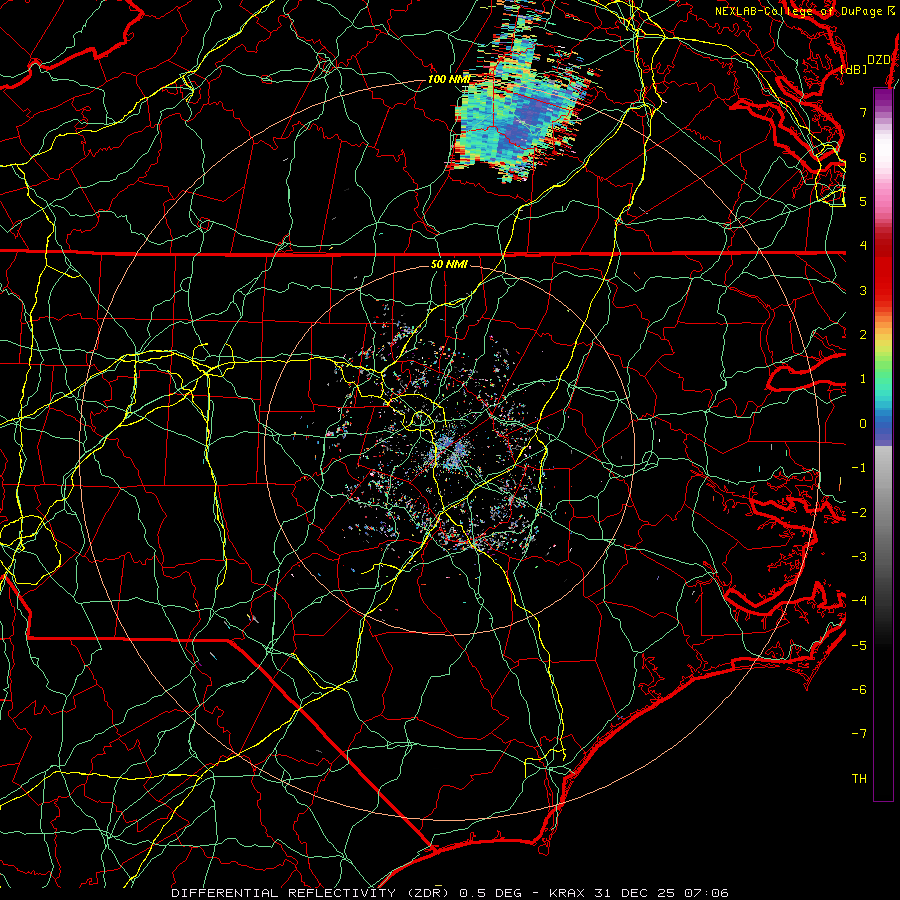This screenshot has height=900, width=900.
Task: Click the 50 NMI range ring label
Action: point(449,264)
